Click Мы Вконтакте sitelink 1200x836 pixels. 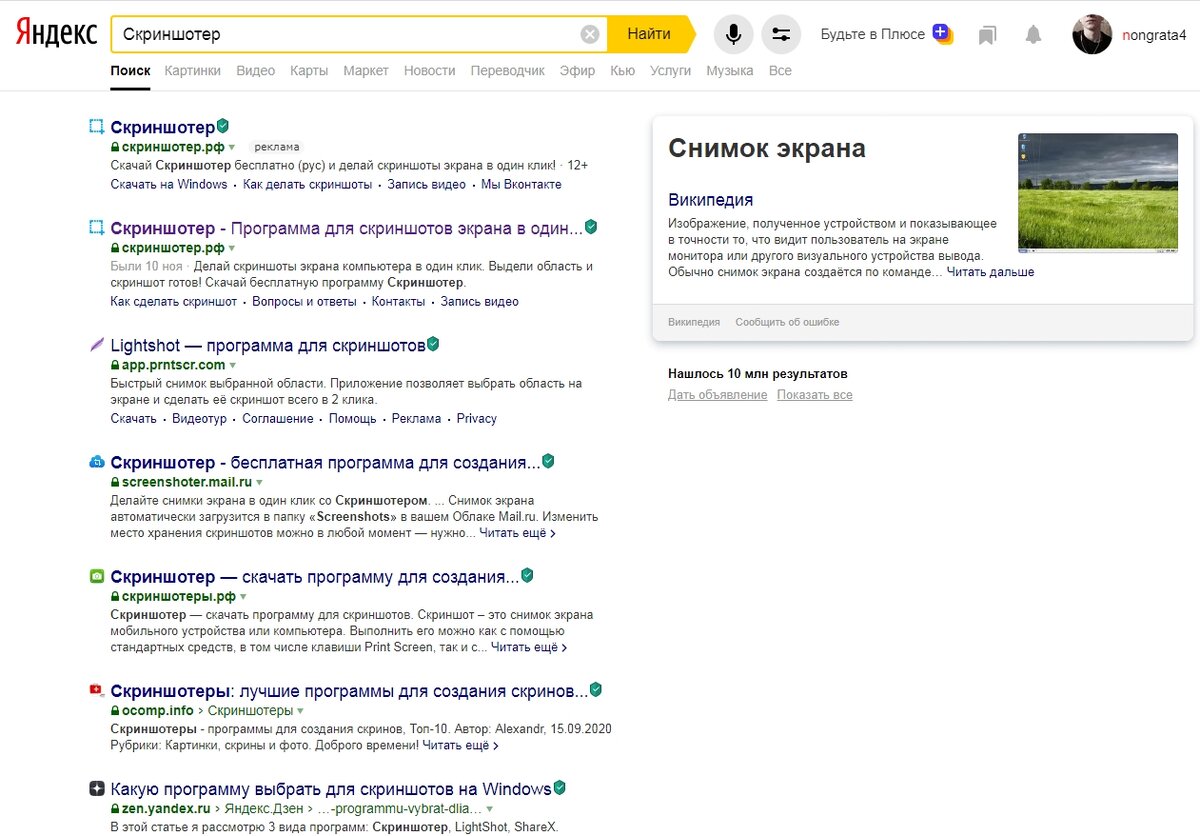click(x=521, y=184)
